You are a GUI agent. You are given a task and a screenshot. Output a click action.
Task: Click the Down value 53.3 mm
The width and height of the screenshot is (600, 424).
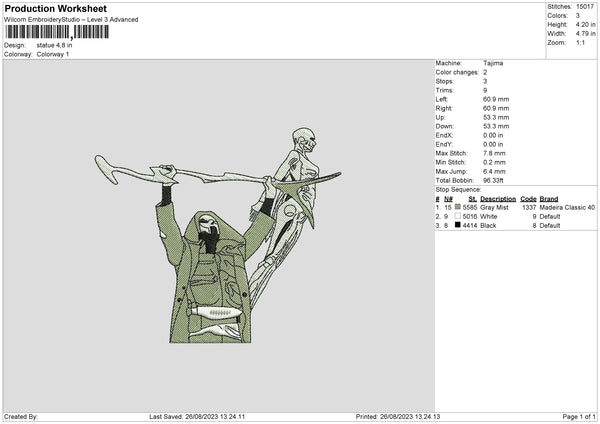(496, 126)
